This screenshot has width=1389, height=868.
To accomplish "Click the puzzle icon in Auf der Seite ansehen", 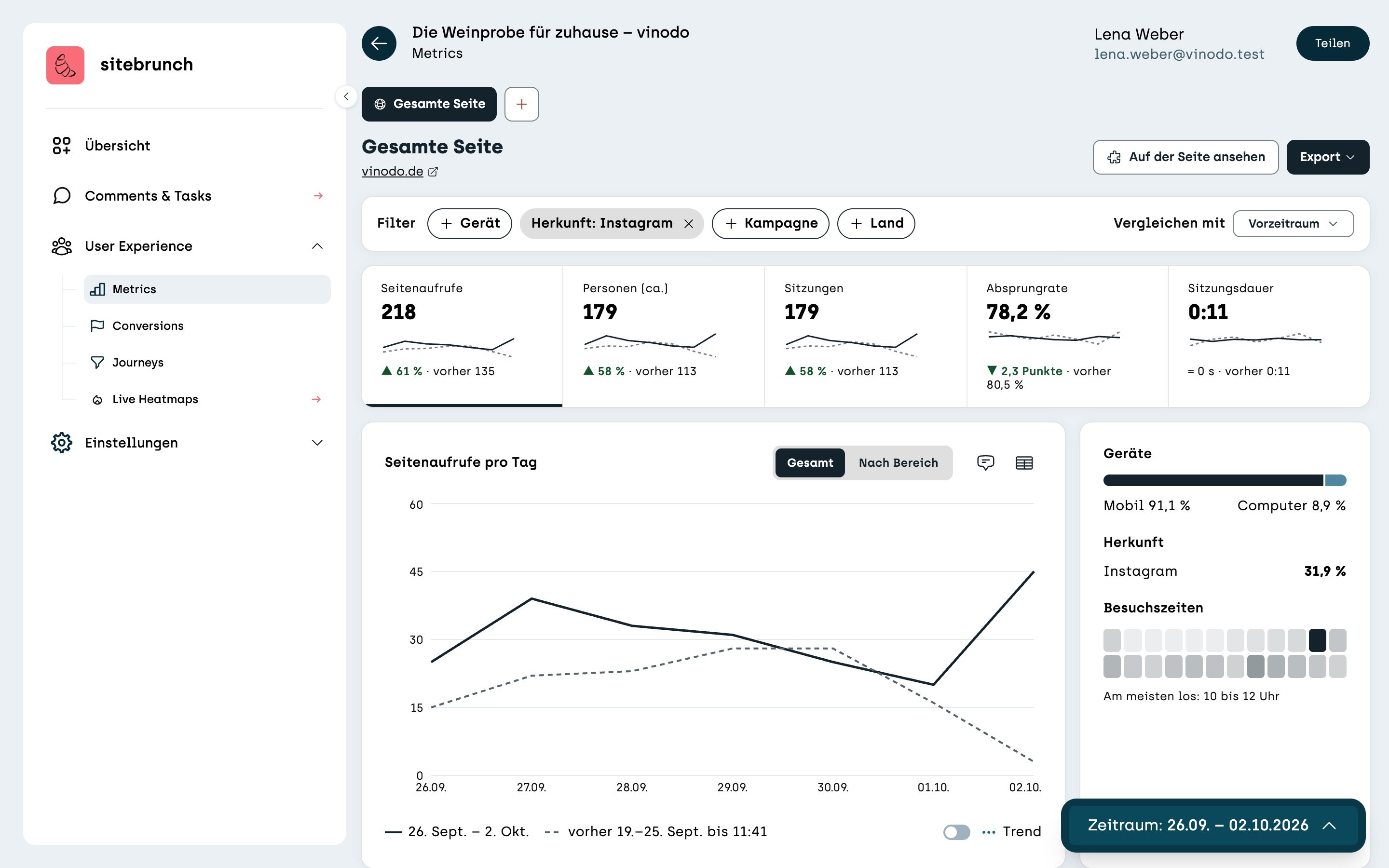I will click(1114, 157).
